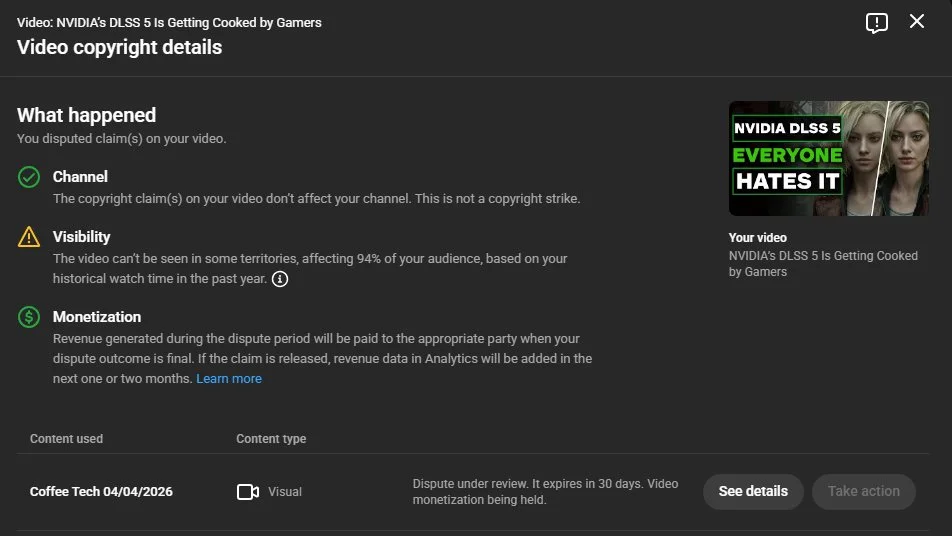Select the Coffee Tech 04/04/2026 claim entry
Viewport: 952px width, 536px height.
coord(101,492)
